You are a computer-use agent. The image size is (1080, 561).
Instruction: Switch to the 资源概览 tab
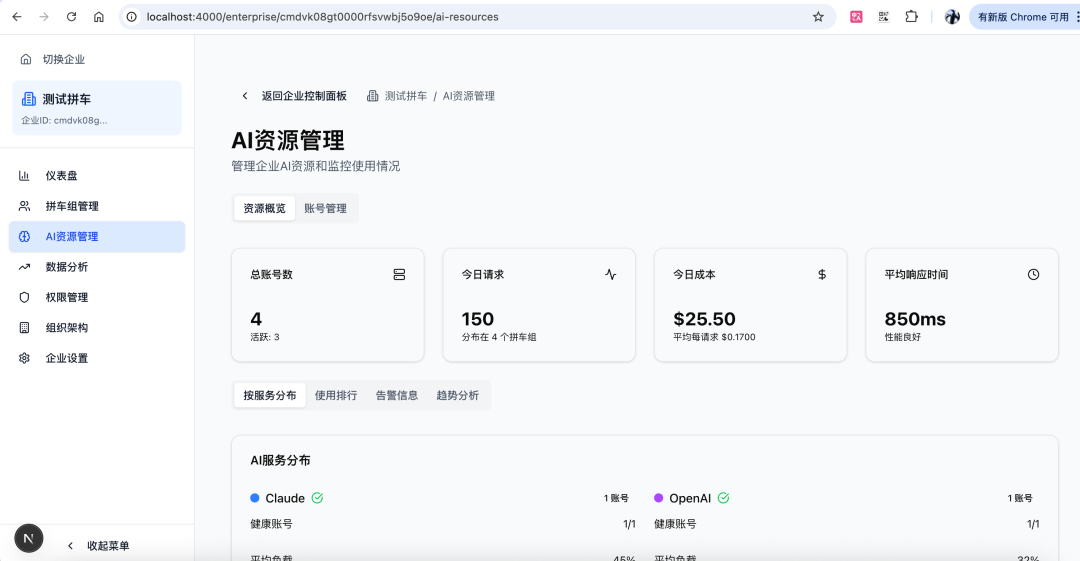click(264, 208)
